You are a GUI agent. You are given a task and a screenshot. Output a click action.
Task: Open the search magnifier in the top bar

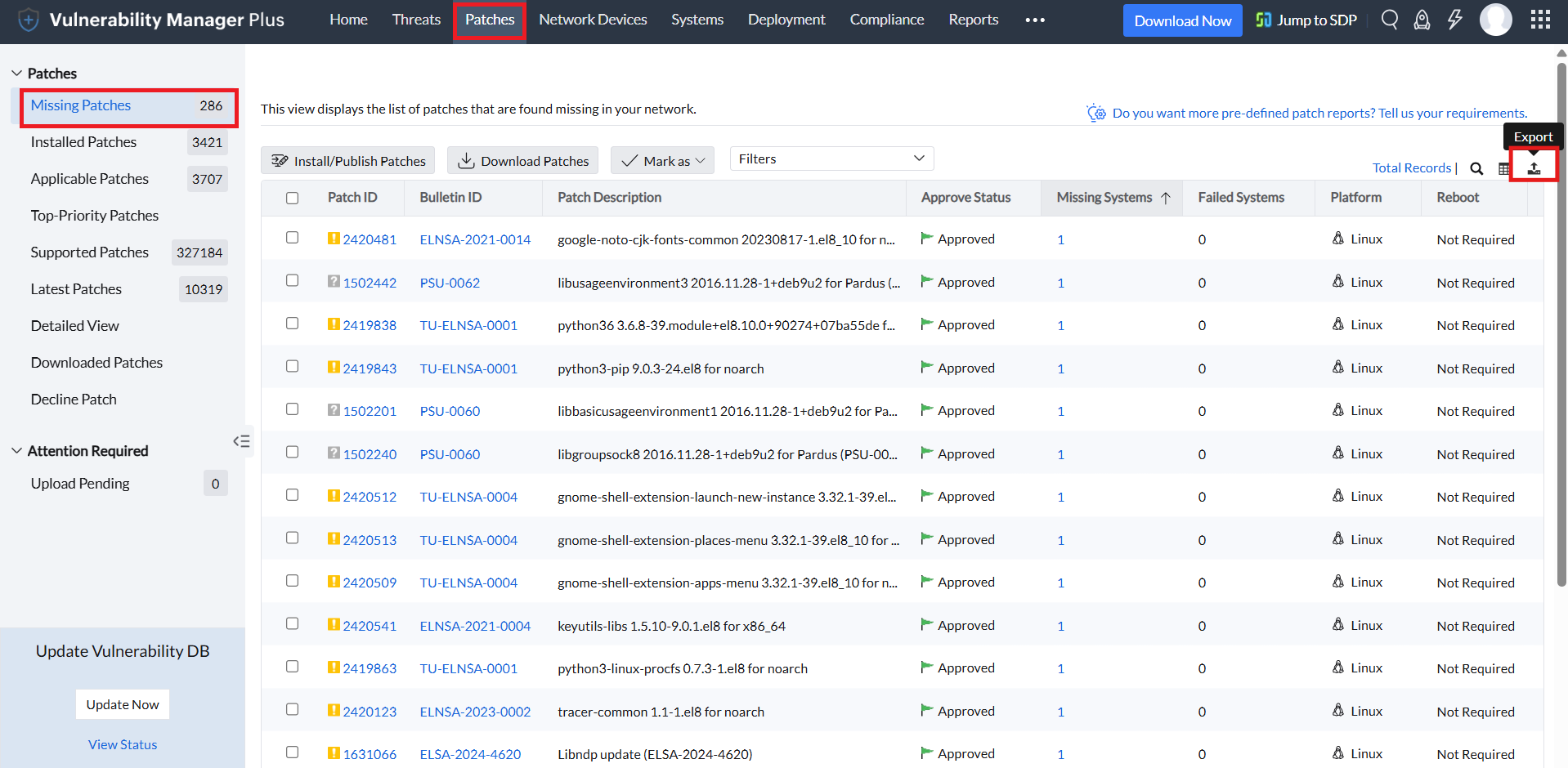coord(1390,20)
